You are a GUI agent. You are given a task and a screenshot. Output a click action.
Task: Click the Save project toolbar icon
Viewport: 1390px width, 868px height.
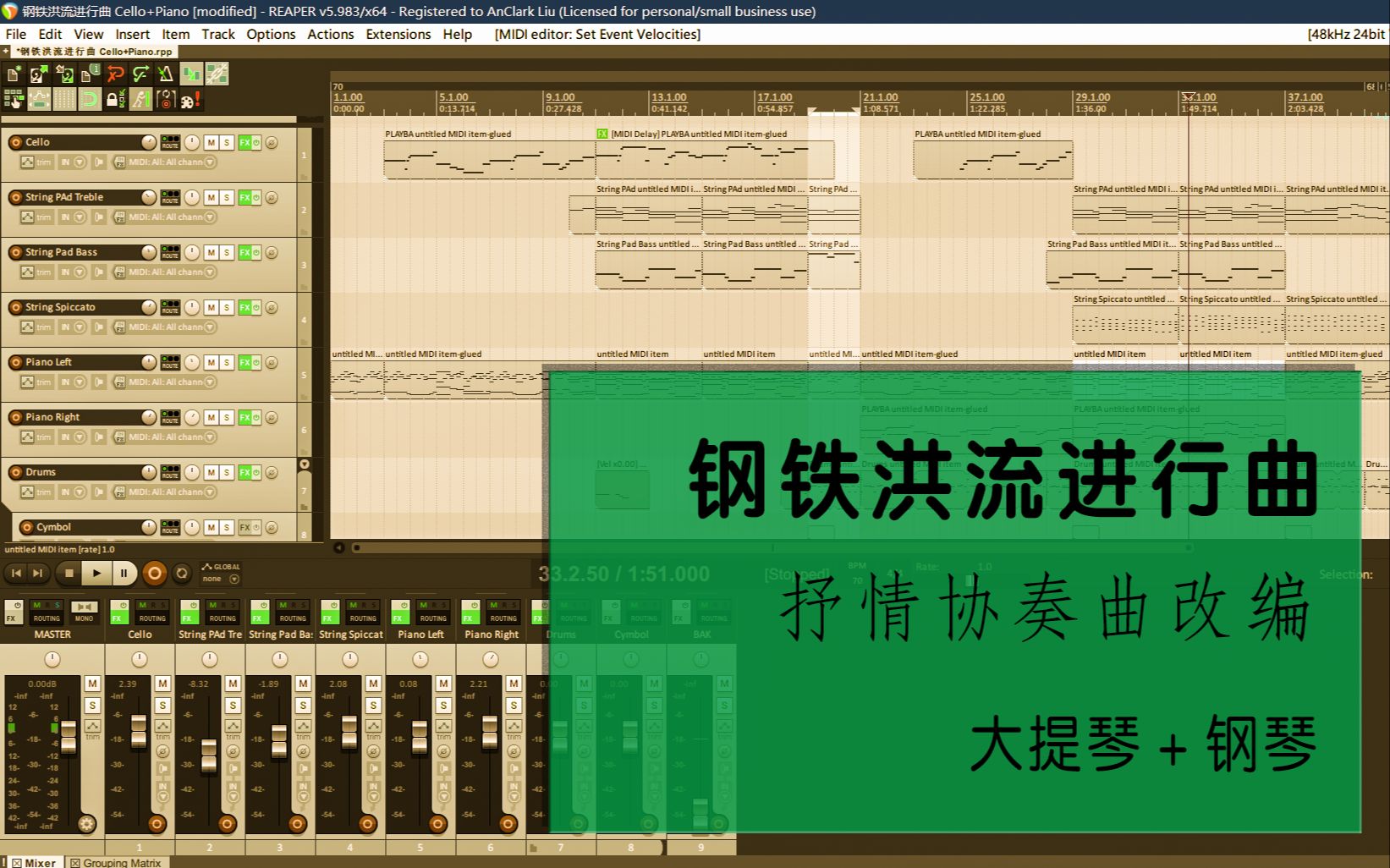point(64,74)
